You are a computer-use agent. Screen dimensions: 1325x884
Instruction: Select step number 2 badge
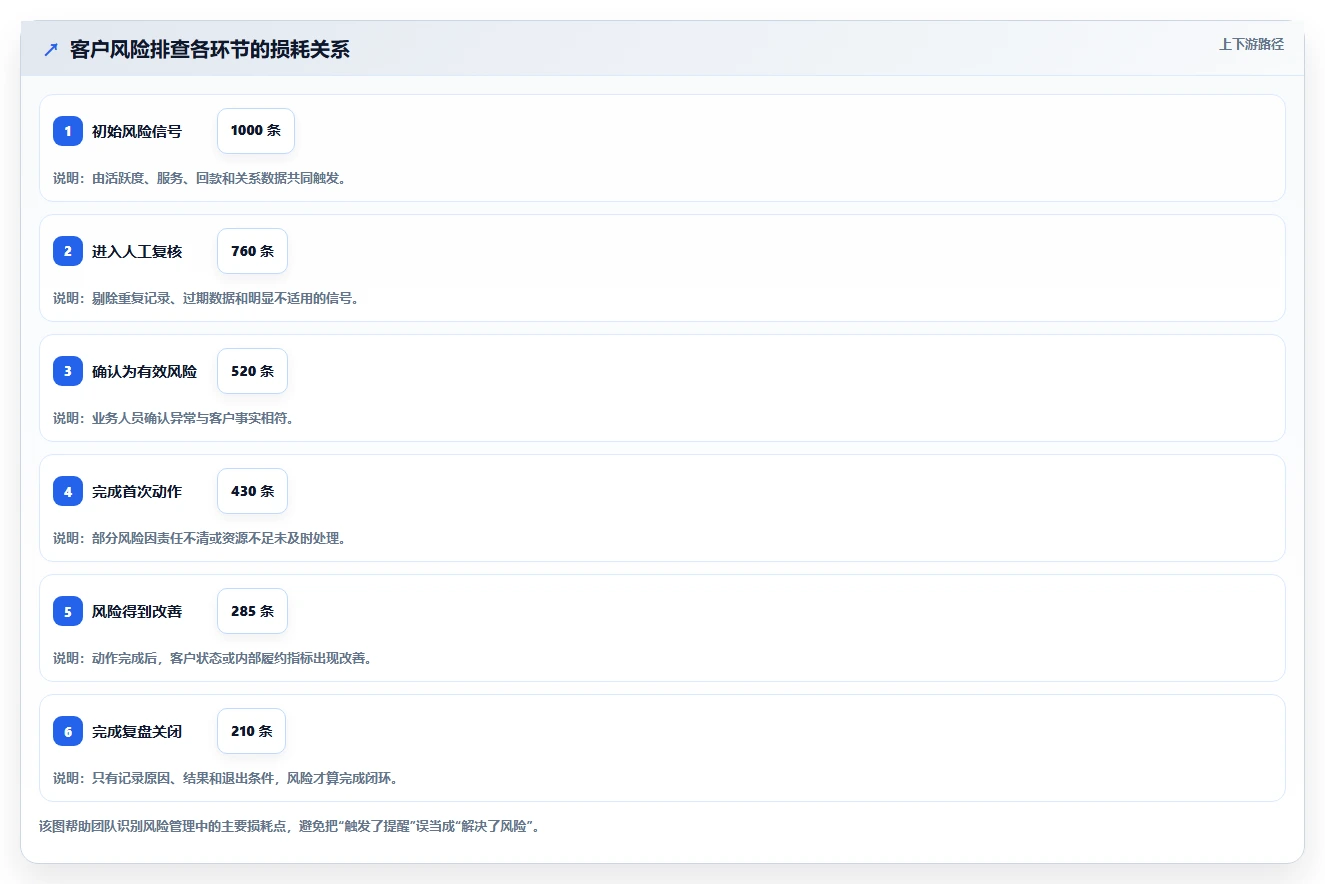68,251
